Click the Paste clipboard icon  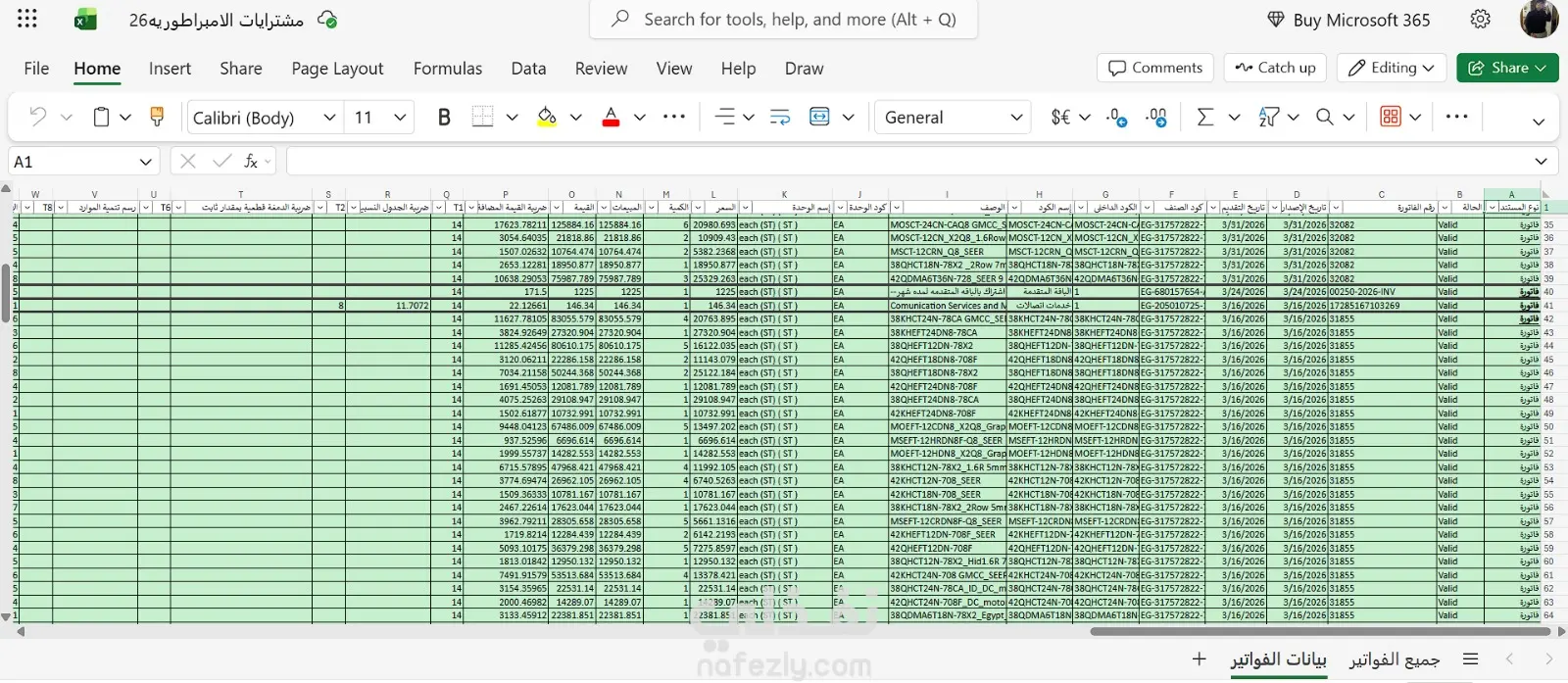[x=100, y=117]
